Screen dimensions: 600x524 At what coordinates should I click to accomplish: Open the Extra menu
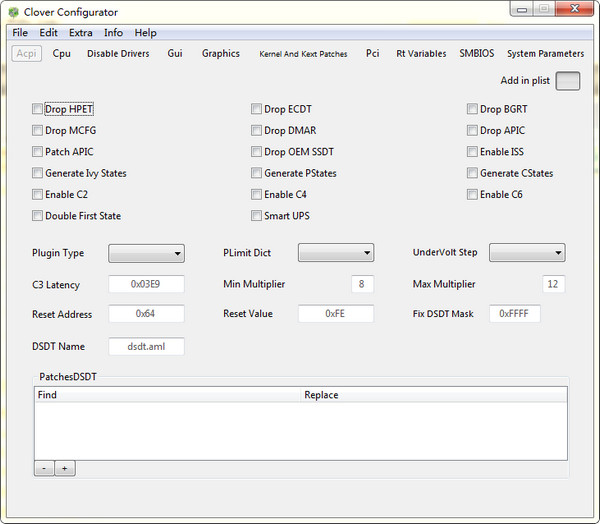tap(81, 33)
